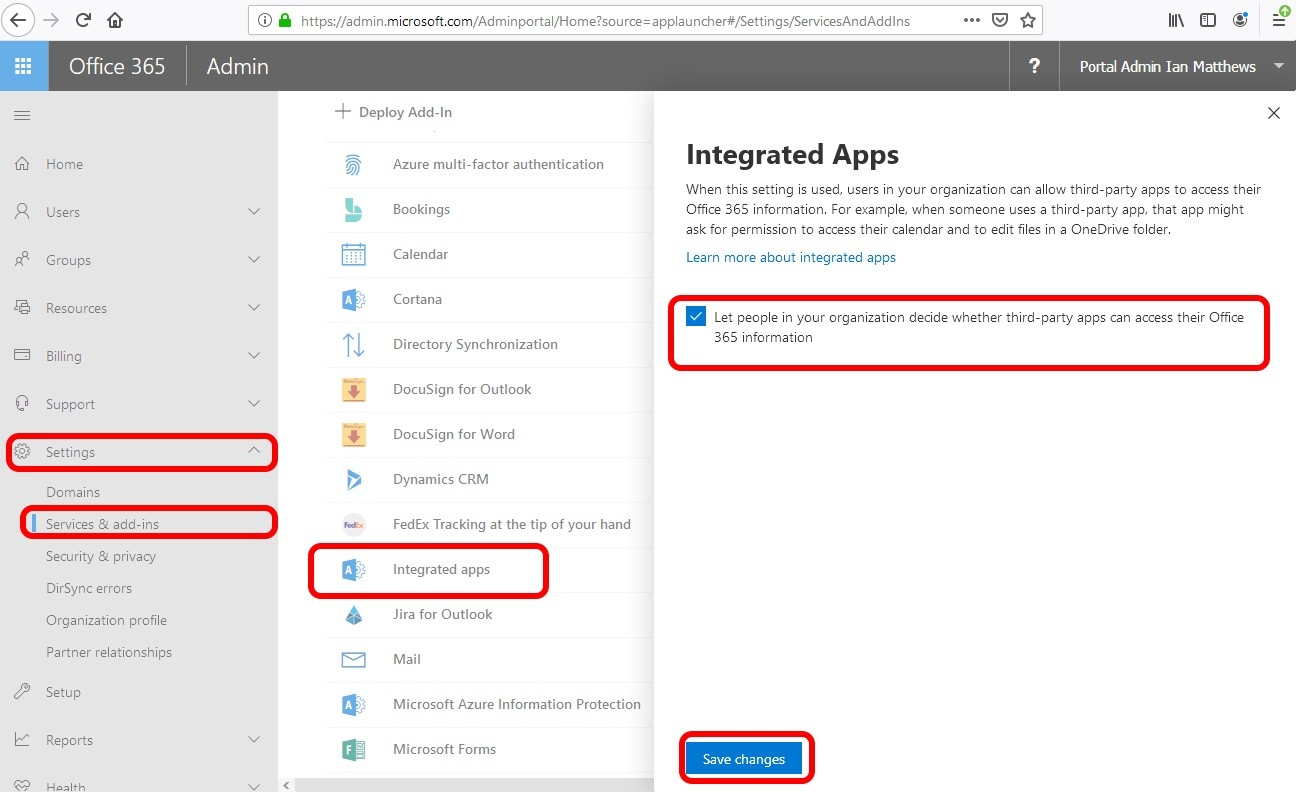Open the help question mark icon

tap(1034, 66)
